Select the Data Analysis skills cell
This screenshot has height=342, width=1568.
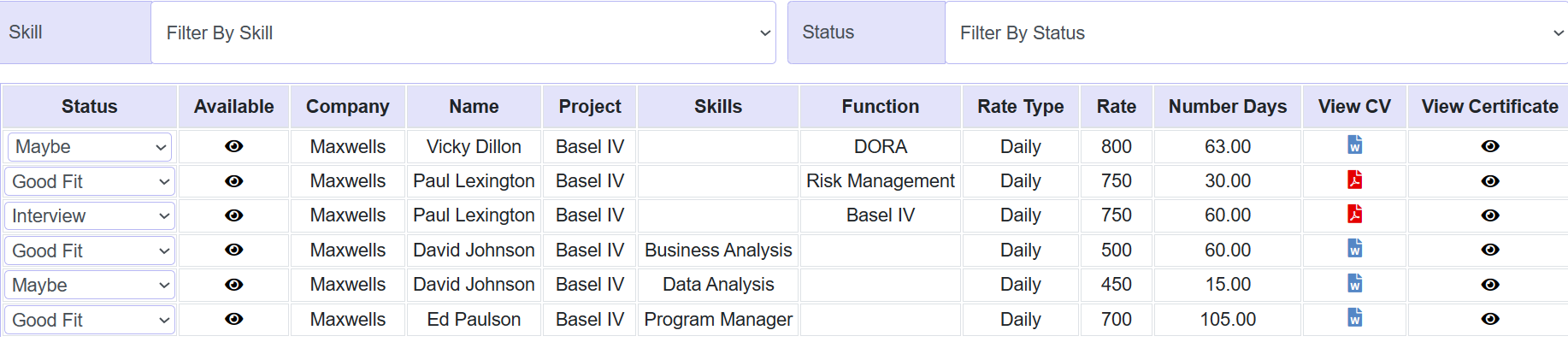pyautogui.click(x=718, y=285)
